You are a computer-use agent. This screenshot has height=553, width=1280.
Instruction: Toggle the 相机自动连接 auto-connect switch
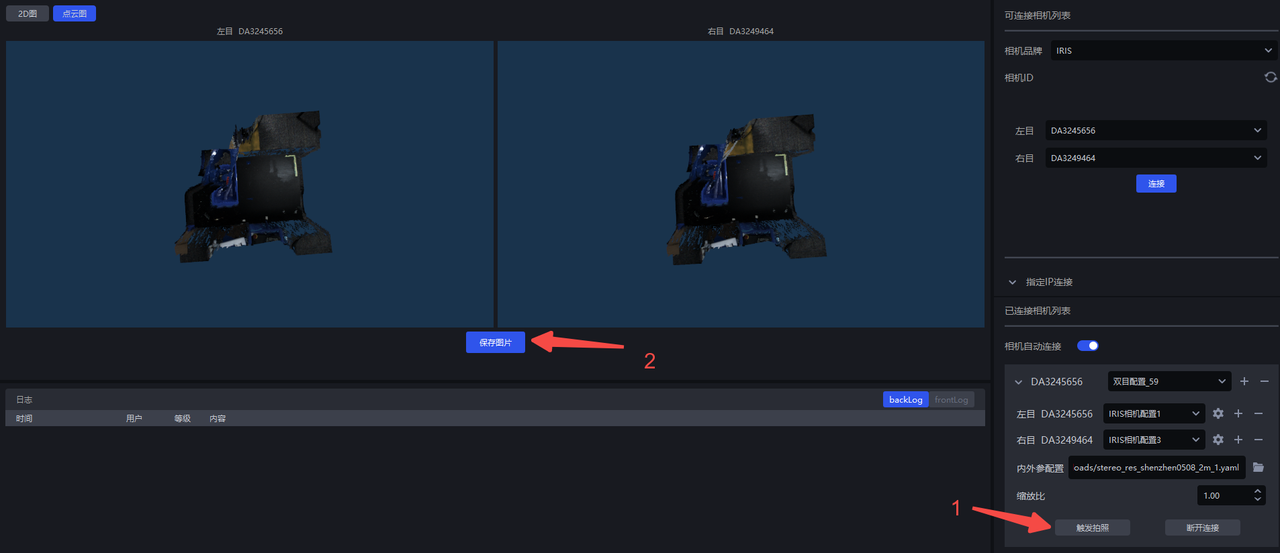pyautogui.click(x=1087, y=346)
